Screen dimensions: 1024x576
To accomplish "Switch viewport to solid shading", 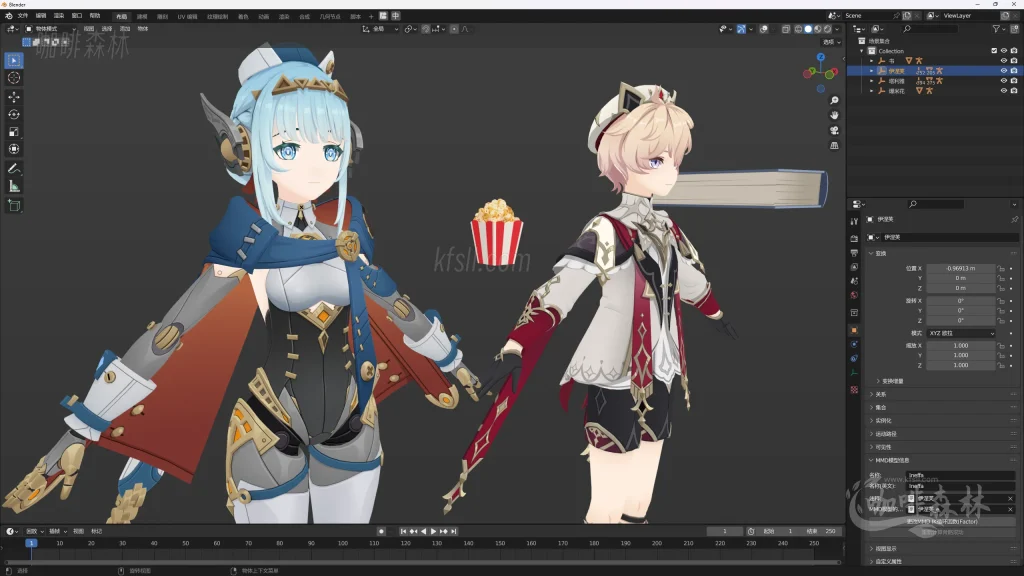I will 808,29.
